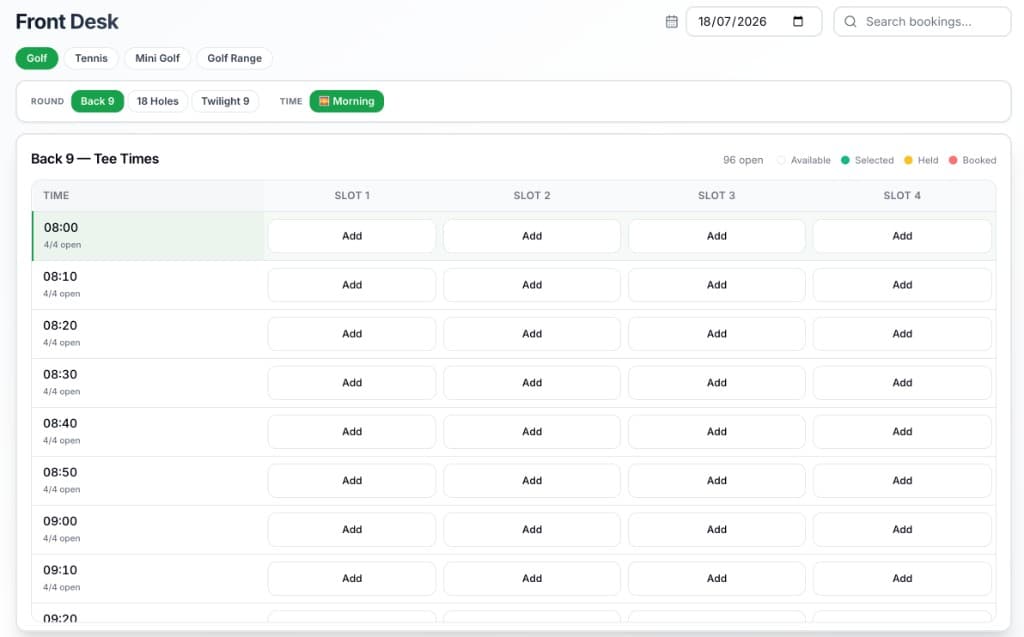The width and height of the screenshot is (1024, 637).
Task: Add booking at 08:40 Slot 1
Action: click(352, 432)
